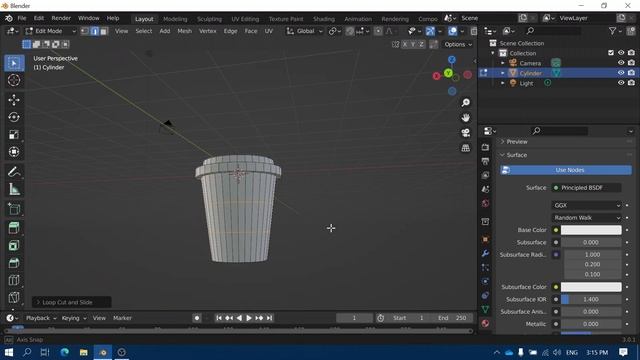This screenshot has width=640, height=360.
Task: Toggle proportional editing
Action: click(x=378, y=31)
